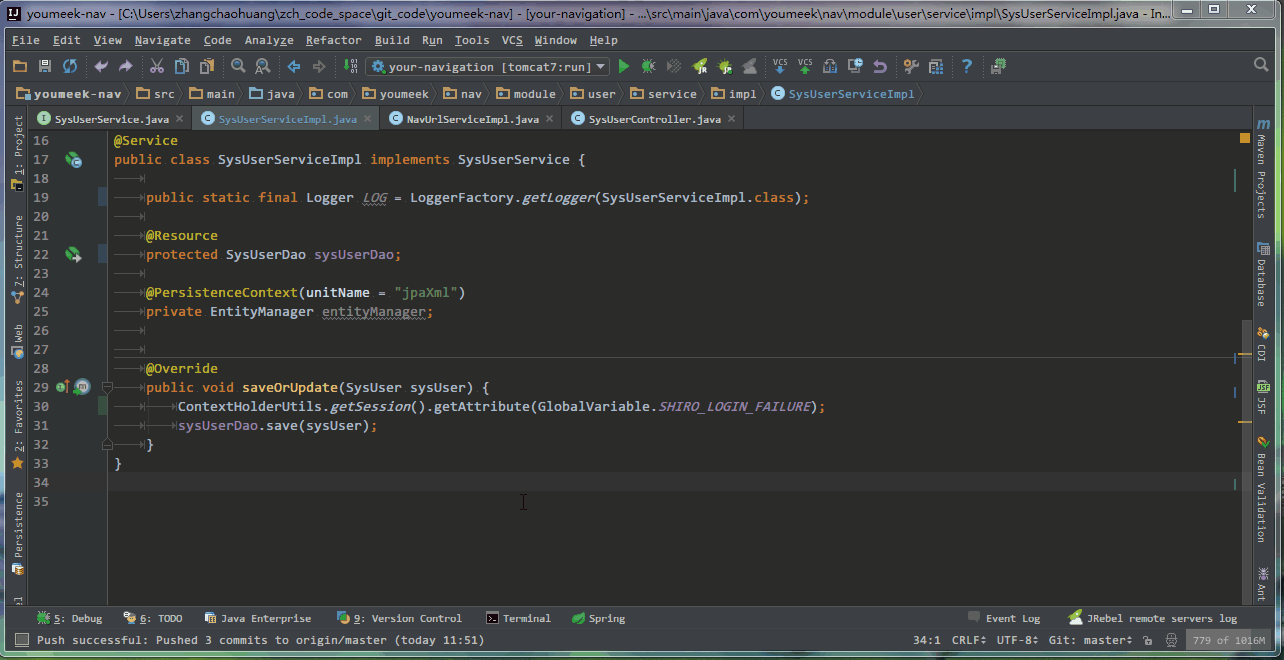Viewport: 1284px width, 660px height.
Task: Click the Search Everywhere magnifier icon
Action: [1261, 65]
